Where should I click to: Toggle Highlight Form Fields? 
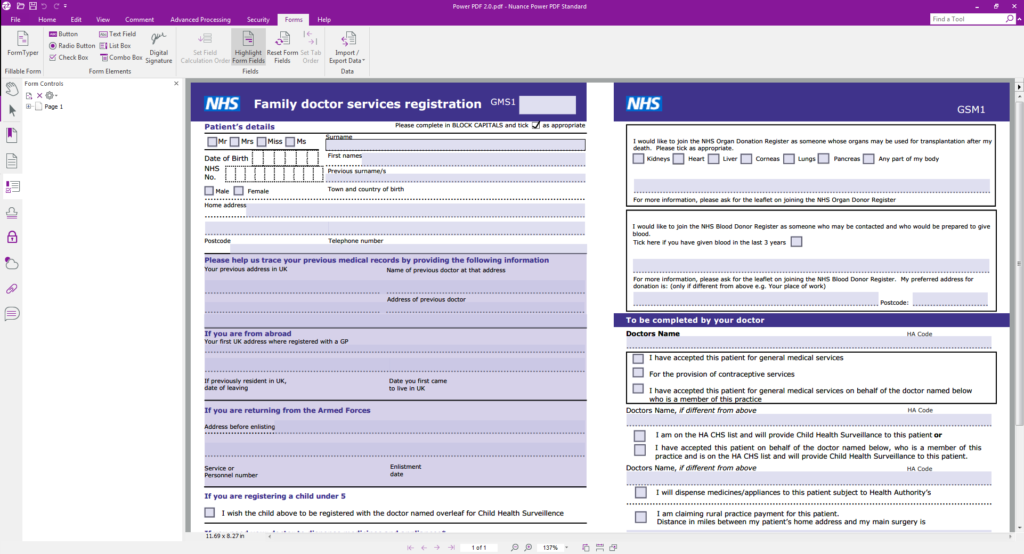(248, 47)
